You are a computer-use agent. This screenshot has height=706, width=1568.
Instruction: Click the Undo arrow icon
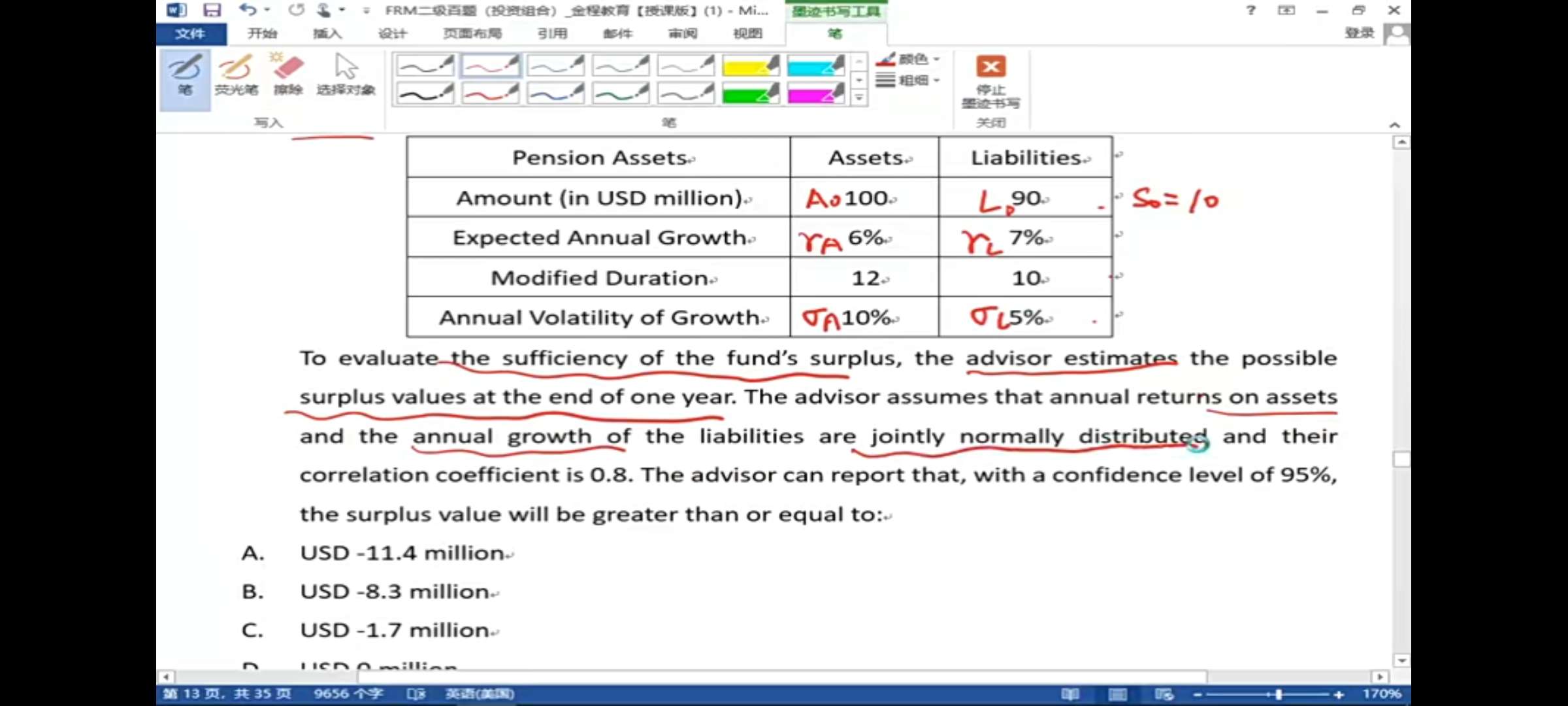tap(247, 10)
